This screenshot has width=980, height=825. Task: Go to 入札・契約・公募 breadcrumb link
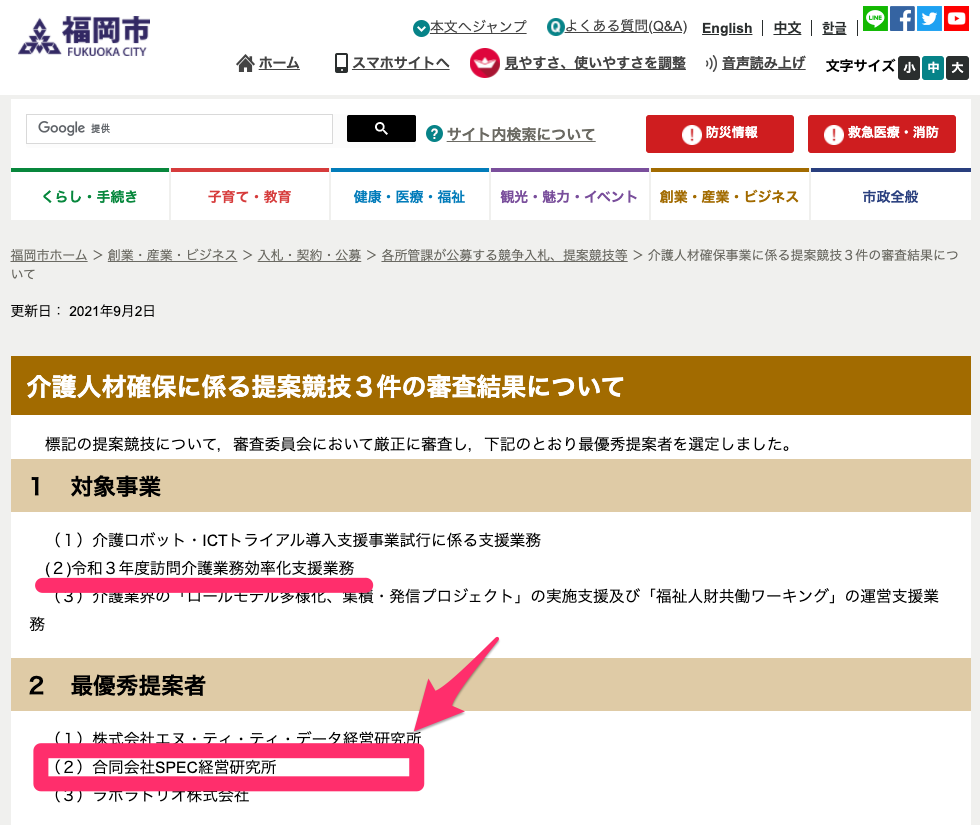point(309,255)
